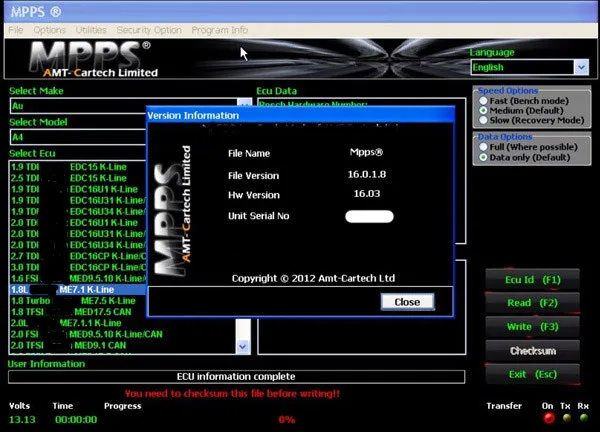Image resolution: width=600 pixels, height=432 pixels.
Task: Open the File menu
Action: click(x=16, y=30)
